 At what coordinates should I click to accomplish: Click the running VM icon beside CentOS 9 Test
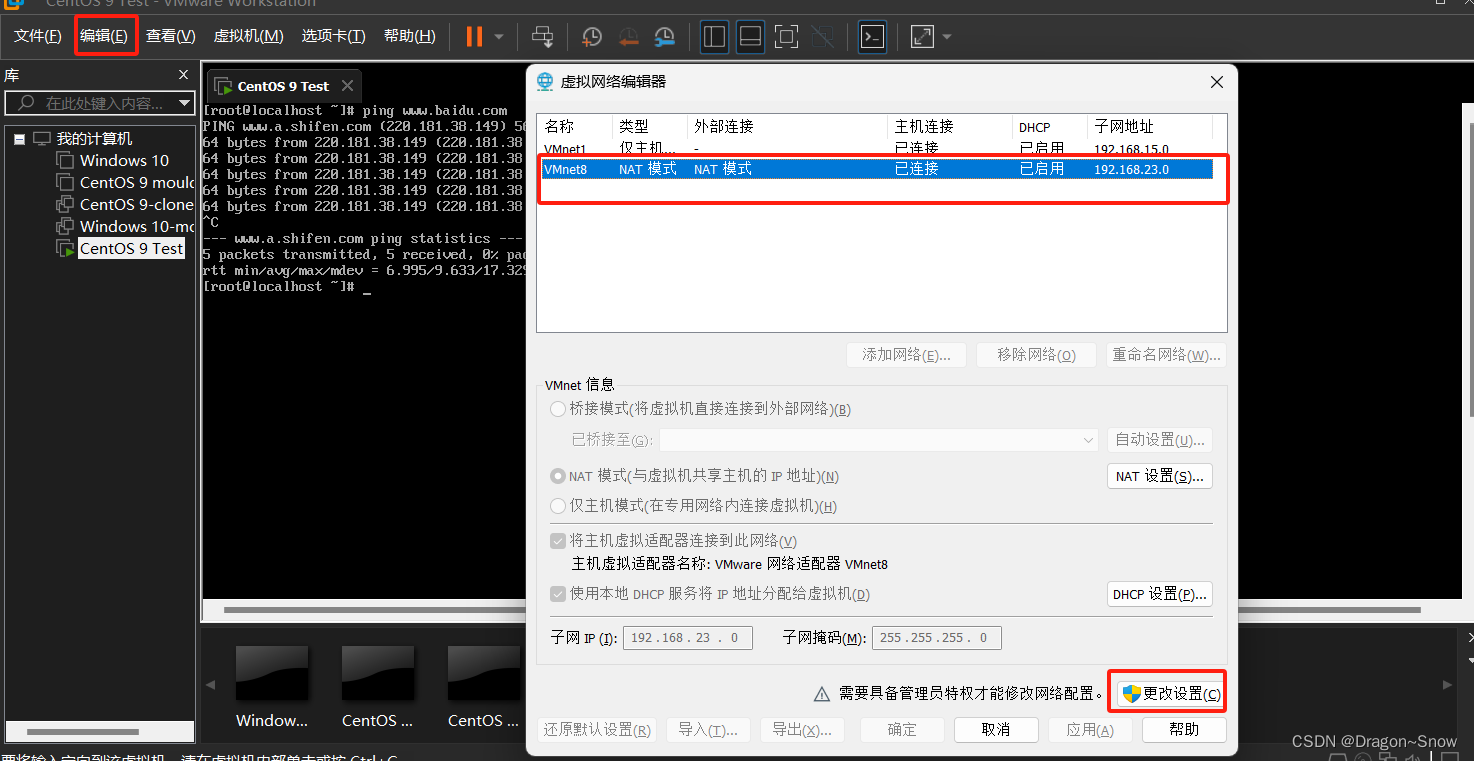coord(65,248)
